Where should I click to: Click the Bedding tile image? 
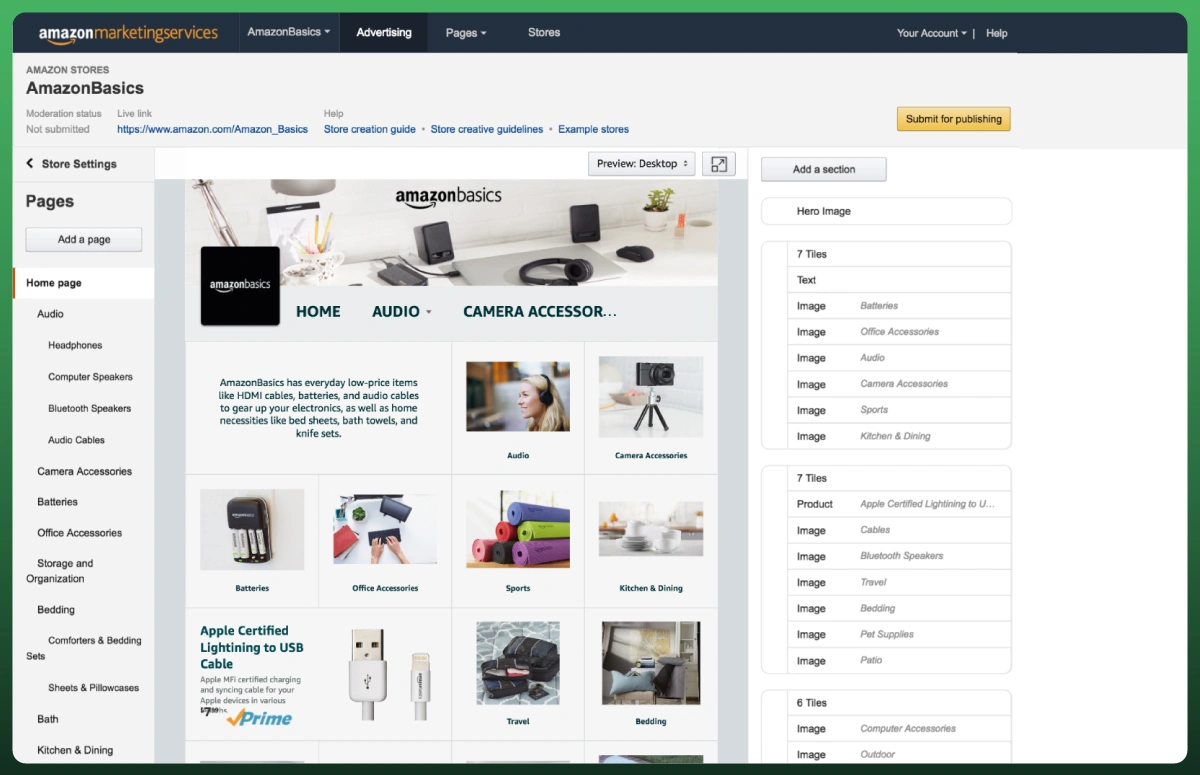(x=651, y=662)
